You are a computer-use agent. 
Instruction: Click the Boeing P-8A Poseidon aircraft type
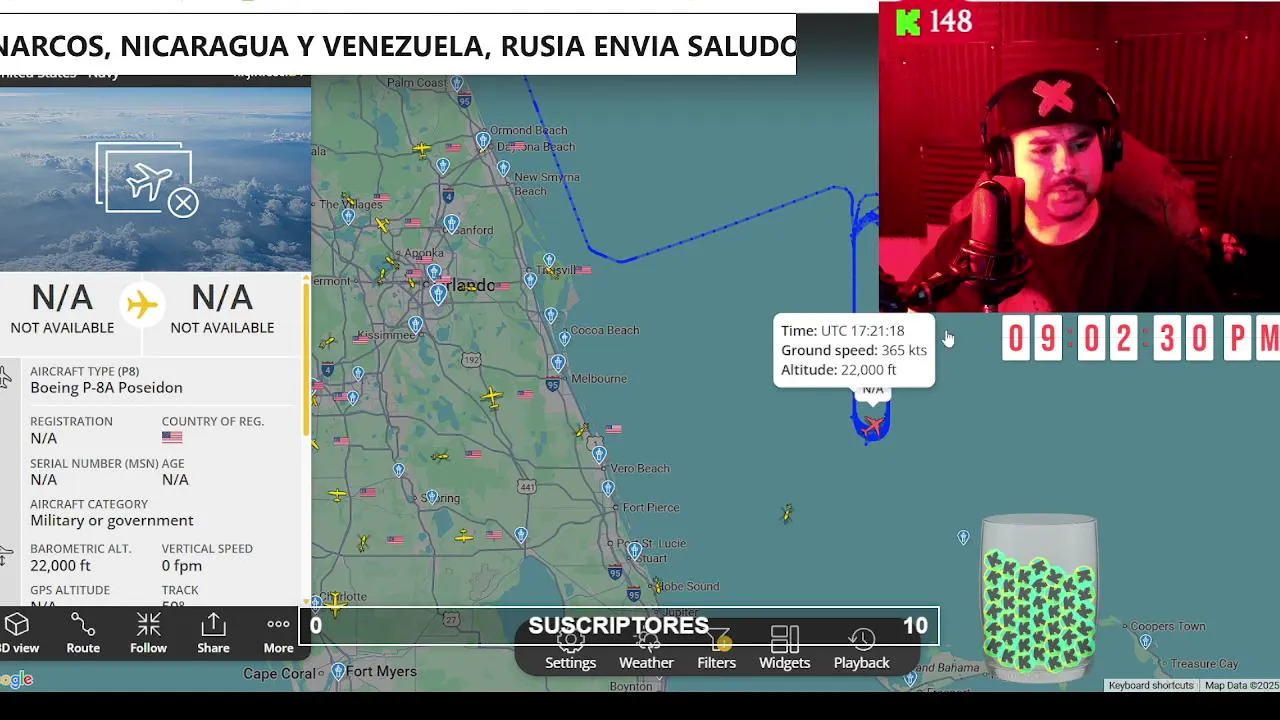coord(106,388)
